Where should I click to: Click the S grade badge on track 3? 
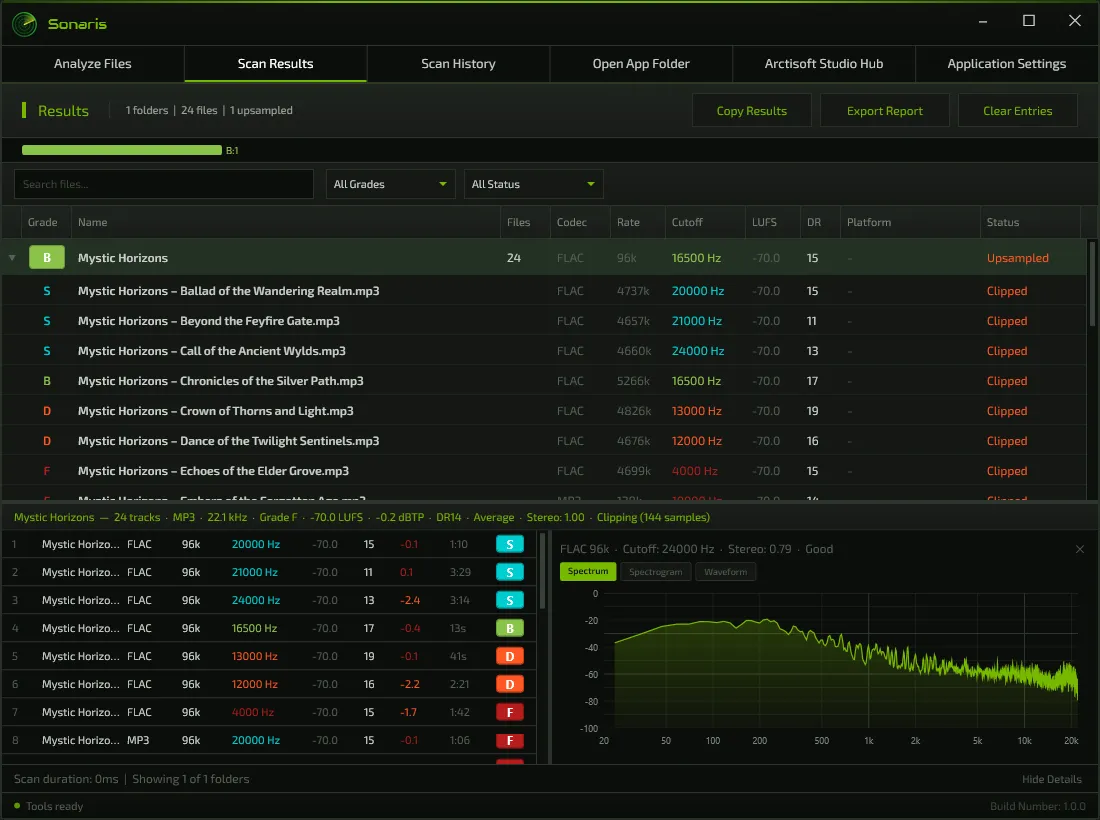[510, 600]
